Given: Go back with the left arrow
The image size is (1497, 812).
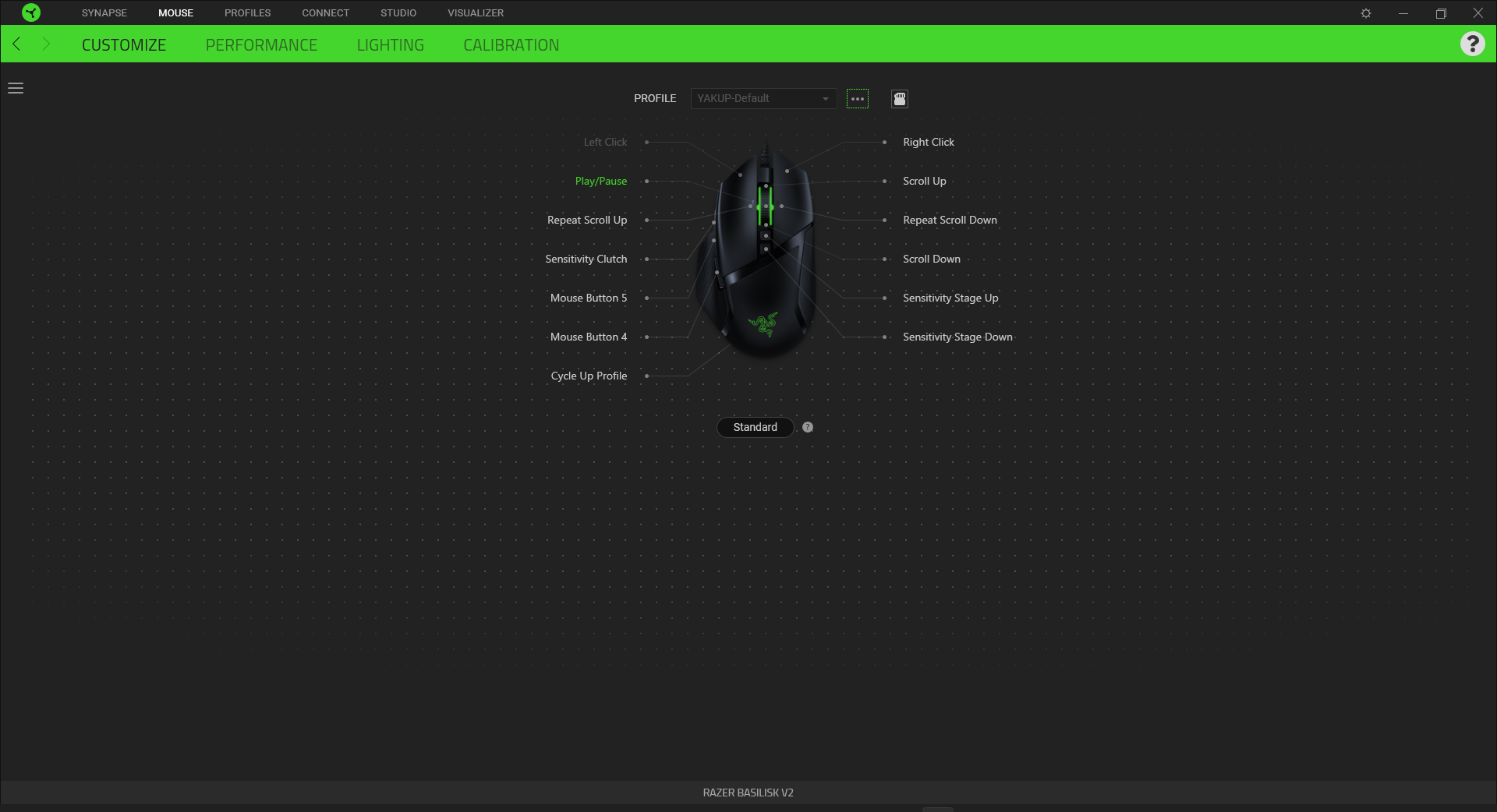Looking at the screenshot, I should pos(16,44).
